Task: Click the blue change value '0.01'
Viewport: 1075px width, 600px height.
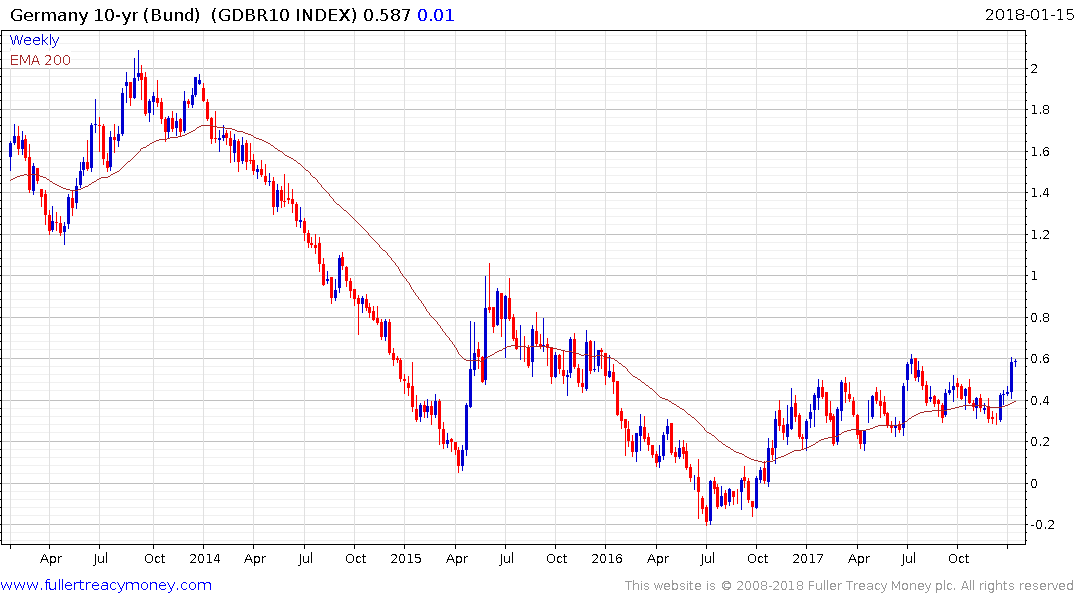Action: [x=436, y=15]
